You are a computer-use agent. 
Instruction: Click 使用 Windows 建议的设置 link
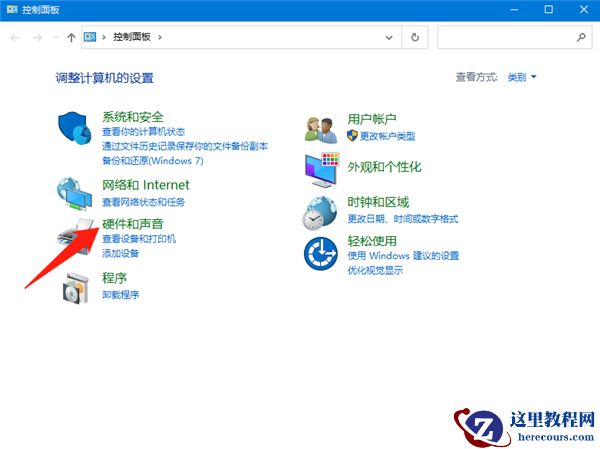click(x=403, y=255)
